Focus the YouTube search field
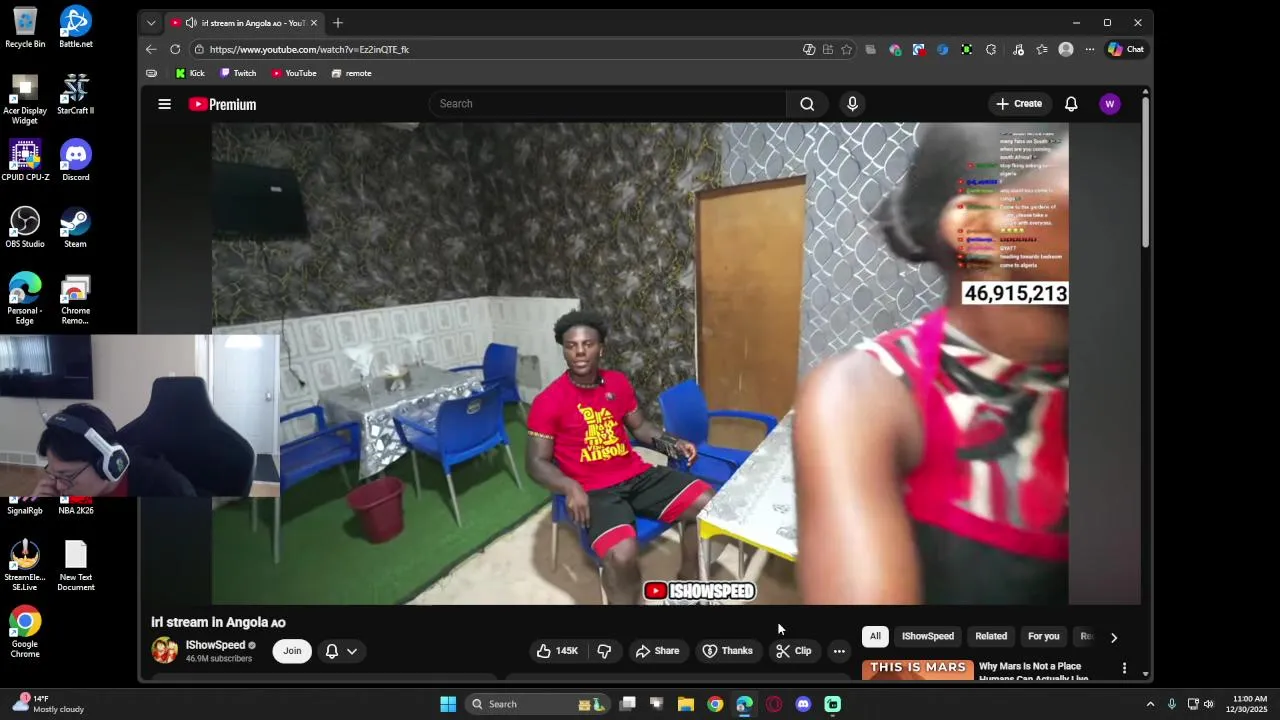This screenshot has height=720, width=1280. pyautogui.click(x=608, y=104)
